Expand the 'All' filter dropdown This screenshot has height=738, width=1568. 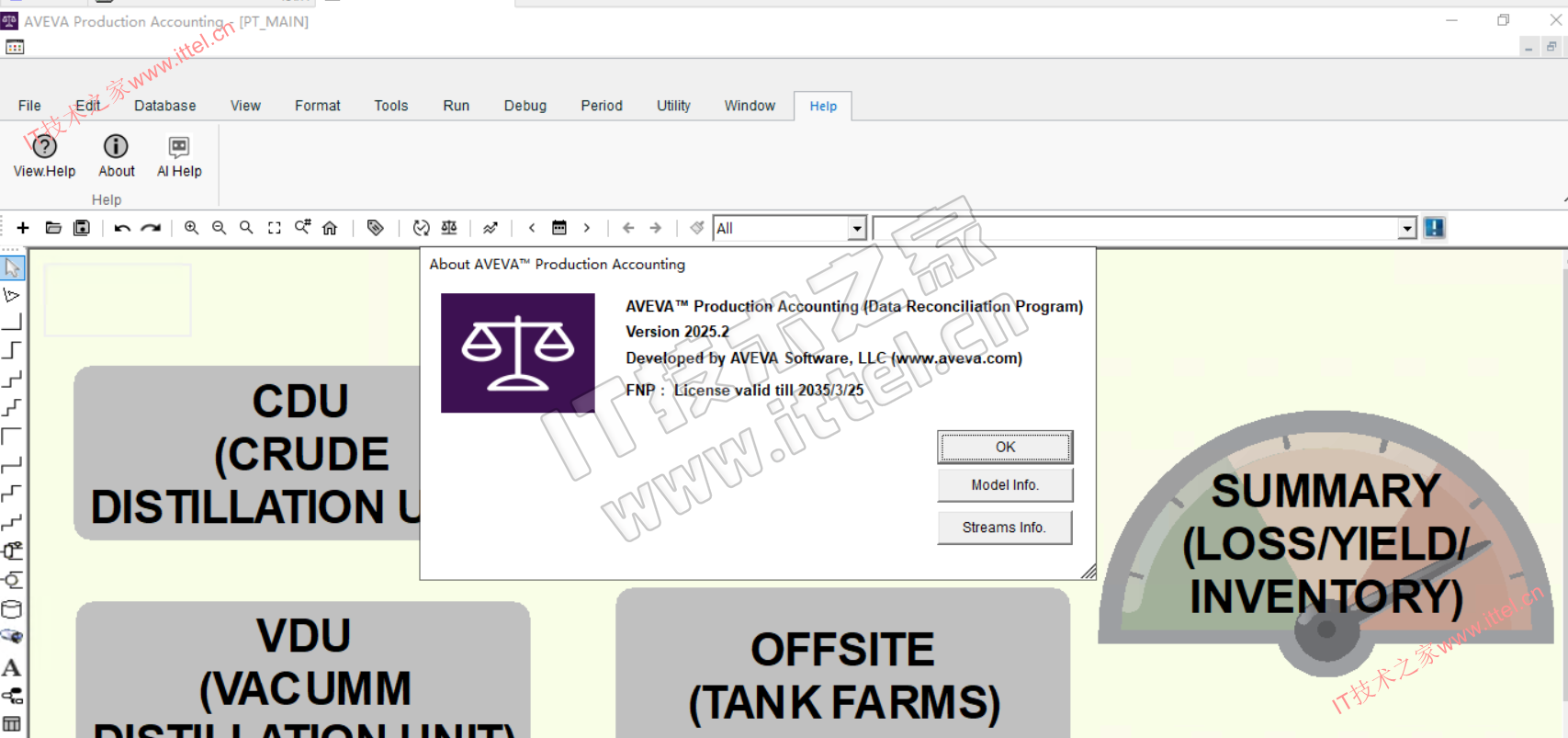coord(857,228)
